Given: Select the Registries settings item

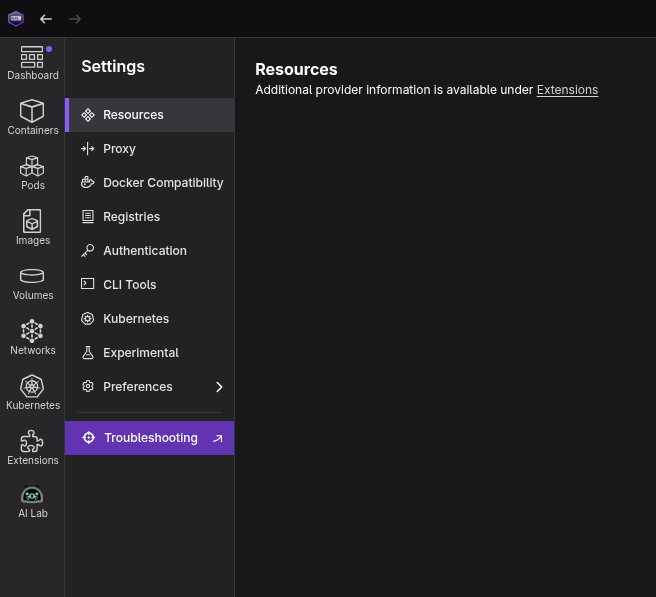Looking at the screenshot, I should pos(150,217).
